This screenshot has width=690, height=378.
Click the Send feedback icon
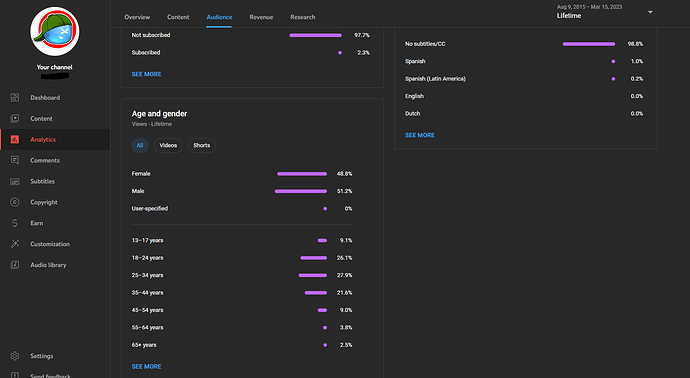pyautogui.click(x=15, y=375)
